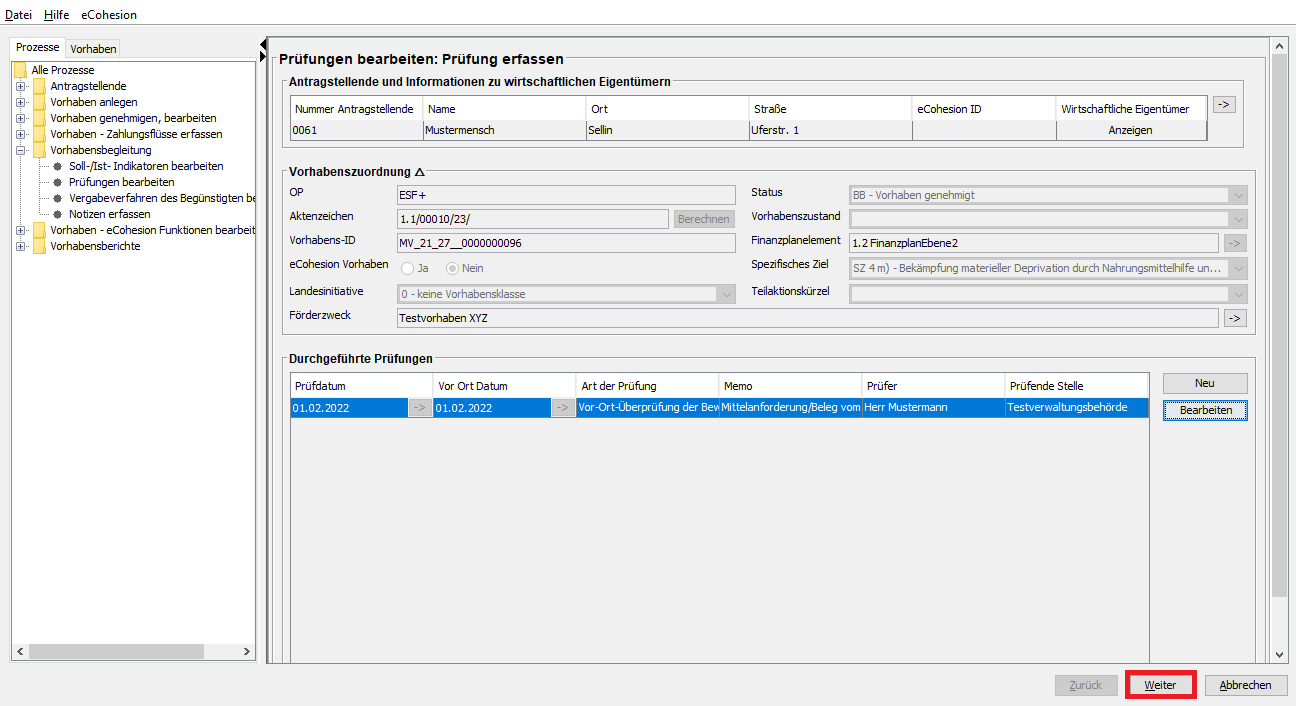Open the Vorhabenszustand dropdown
Viewport: 1296px width, 706px height.
pos(1239,219)
